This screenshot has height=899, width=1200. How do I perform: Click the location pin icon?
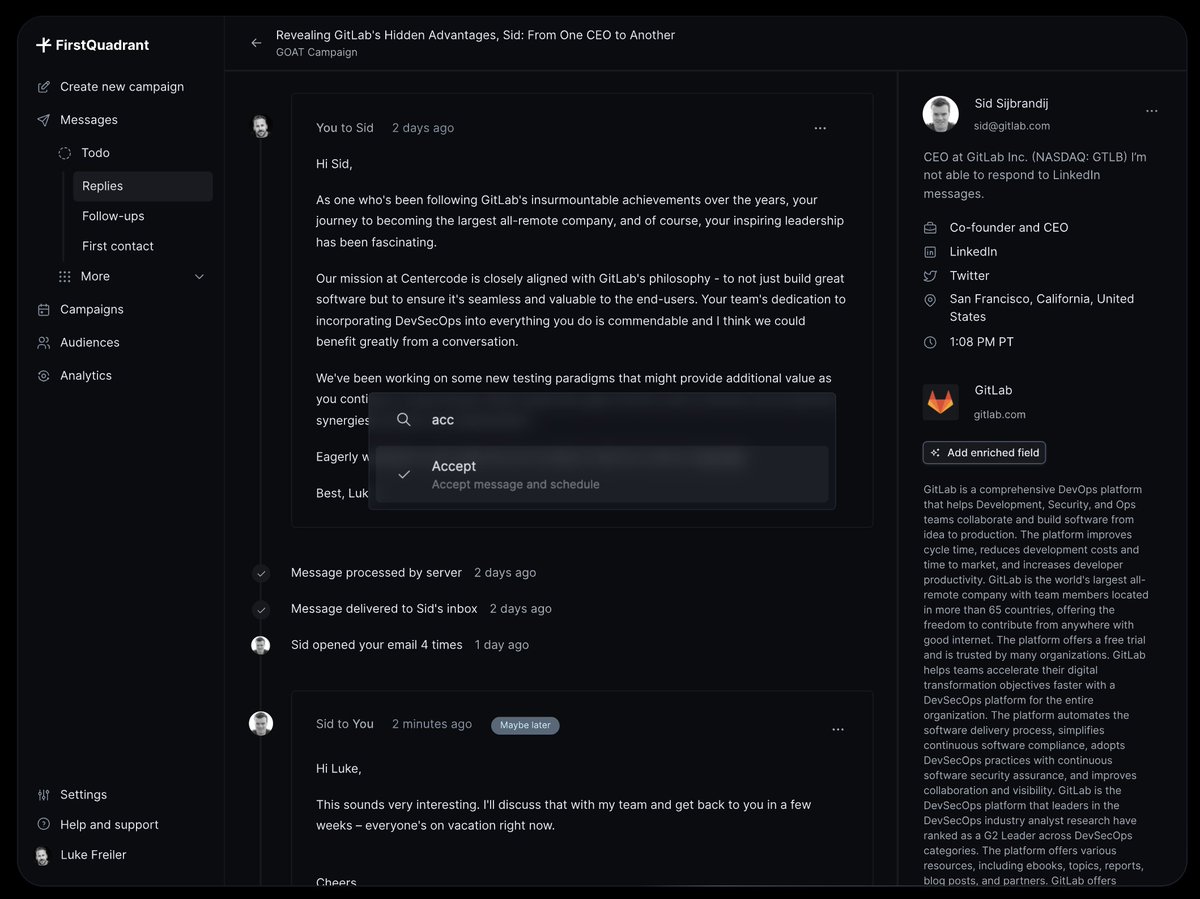coord(930,300)
